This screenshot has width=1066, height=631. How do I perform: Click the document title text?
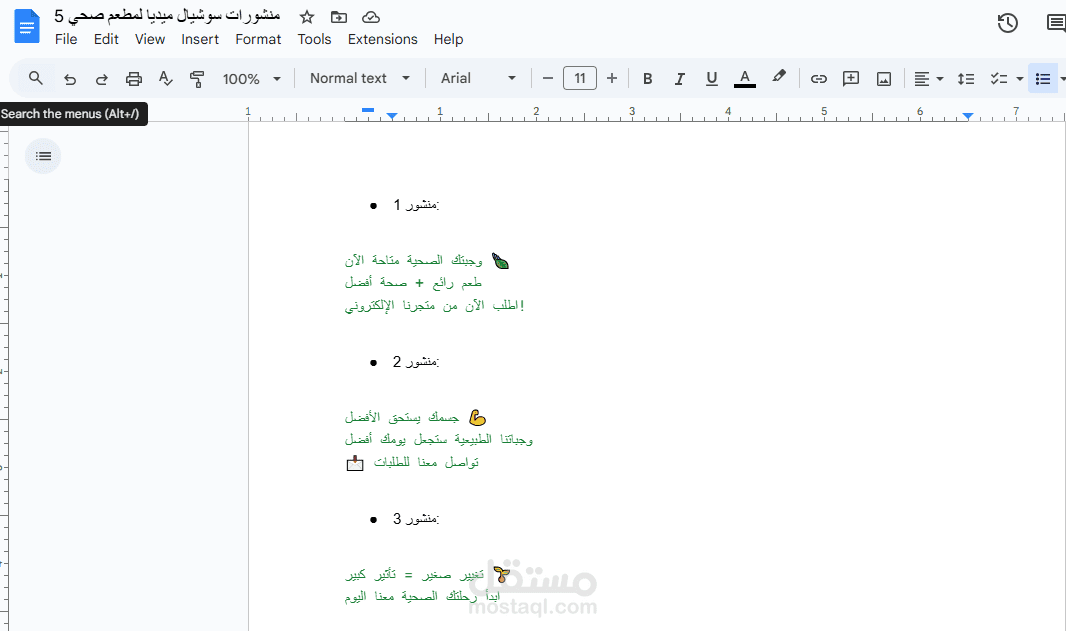167,16
